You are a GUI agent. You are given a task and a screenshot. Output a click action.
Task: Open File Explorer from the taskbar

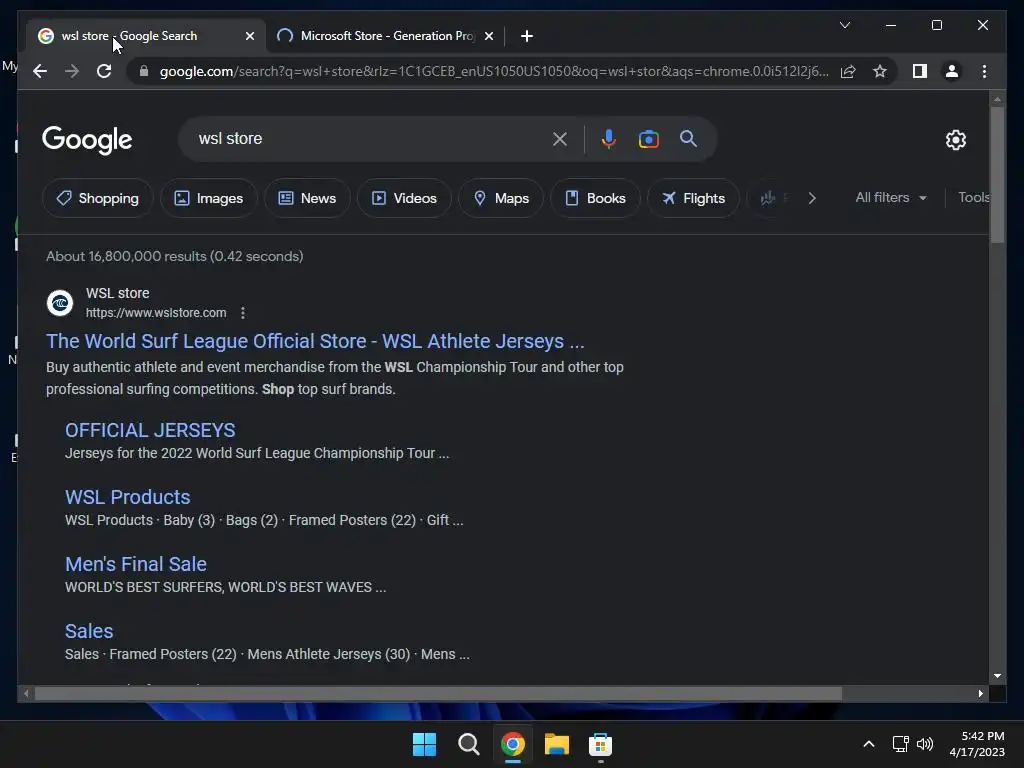[556, 744]
